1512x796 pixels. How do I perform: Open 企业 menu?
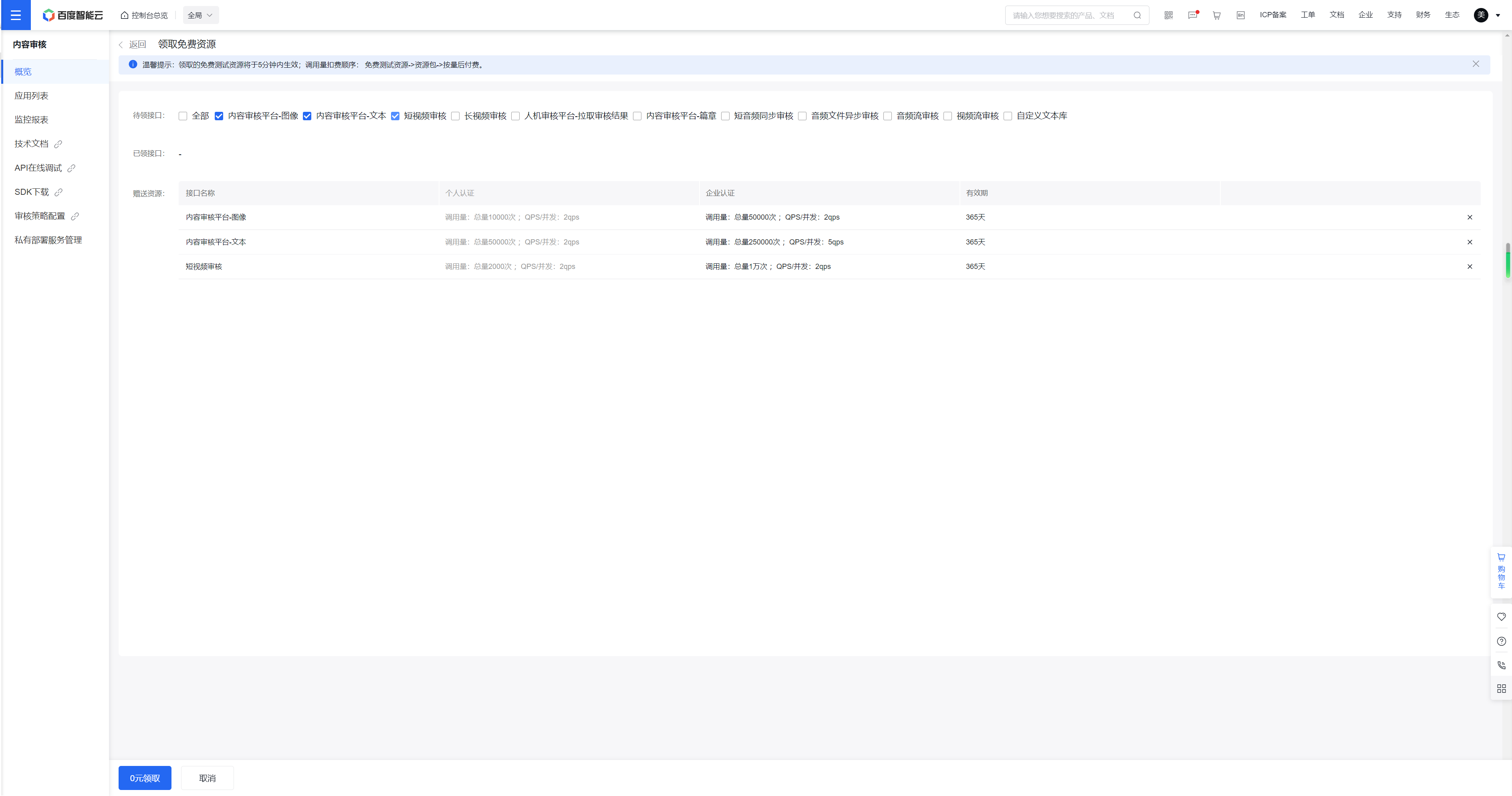coord(1365,15)
